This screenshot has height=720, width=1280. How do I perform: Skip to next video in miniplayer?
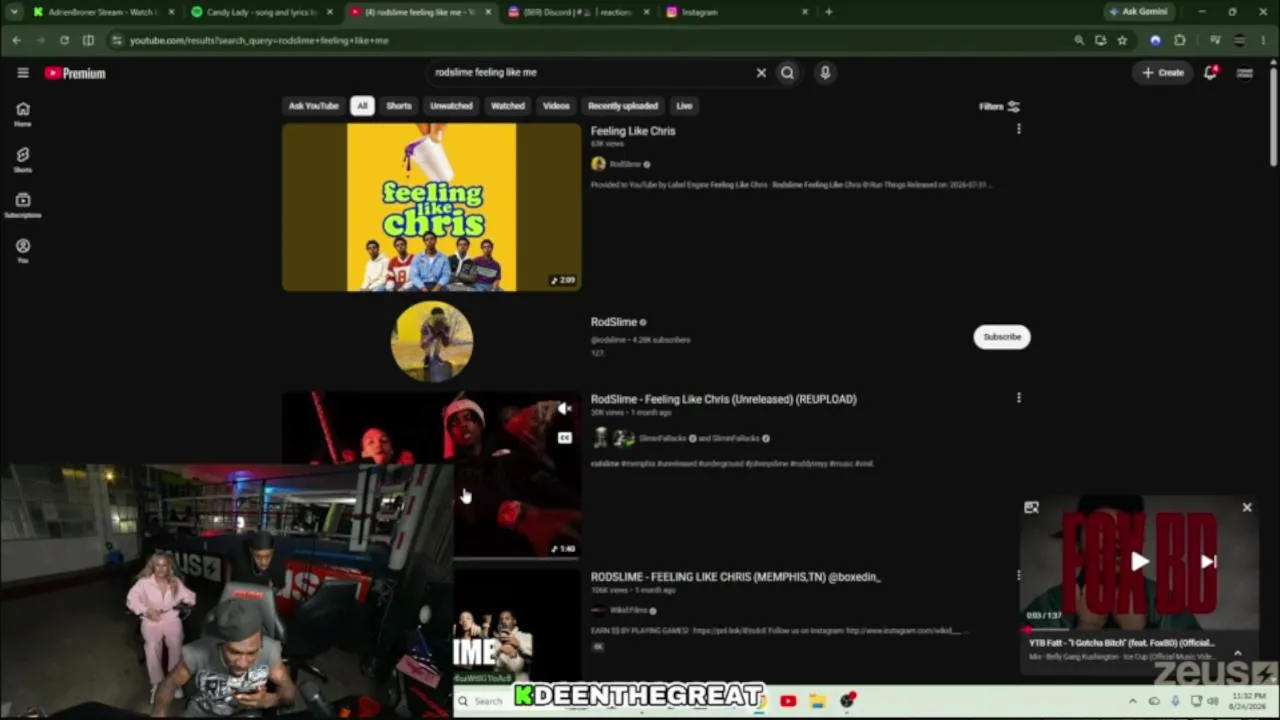1208,562
